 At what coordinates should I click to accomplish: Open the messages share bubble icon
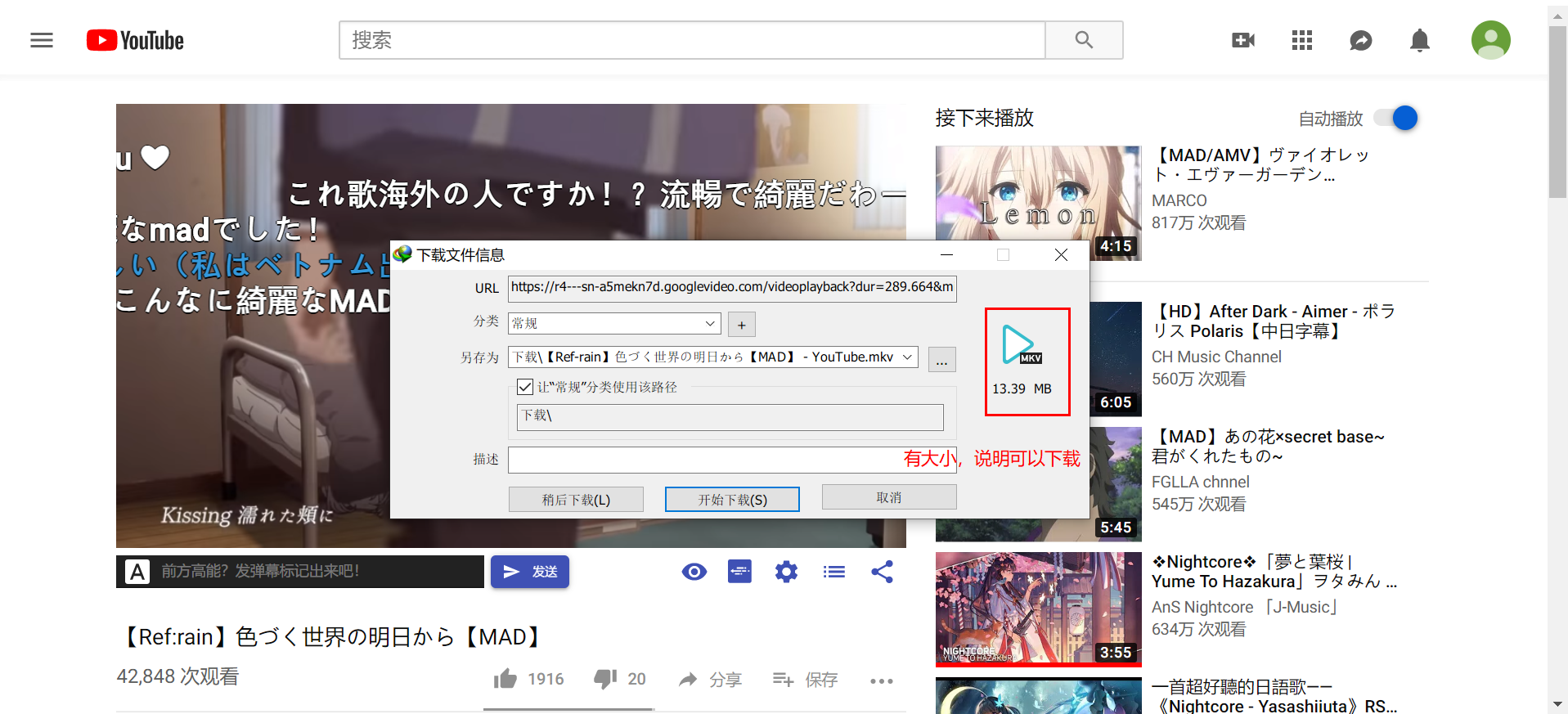click(x=1361, y=40)
